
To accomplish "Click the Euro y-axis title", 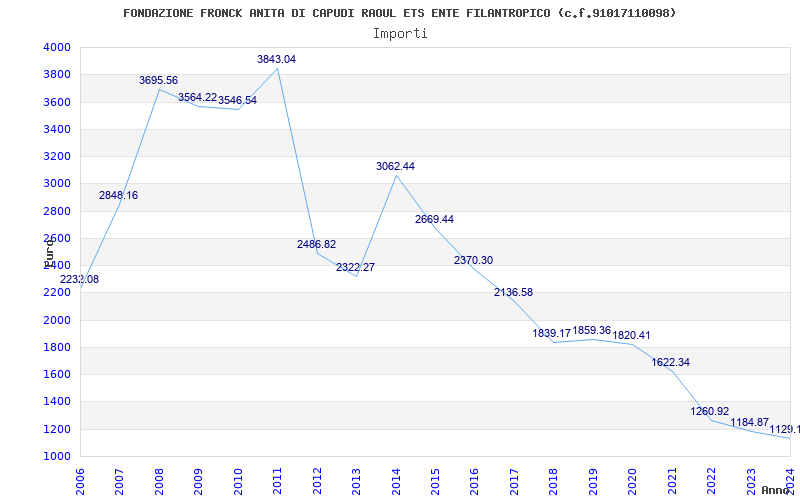I will pos(49,253).
